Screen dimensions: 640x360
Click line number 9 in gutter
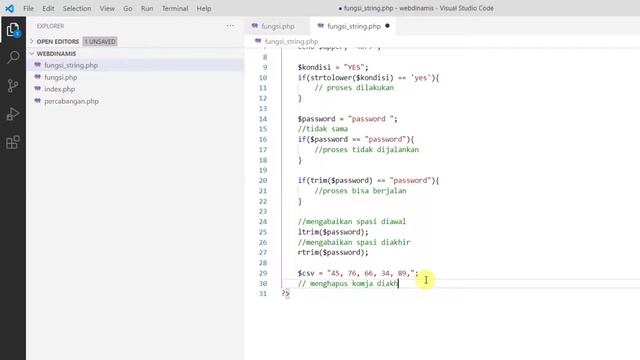click(x=265, y=67)
